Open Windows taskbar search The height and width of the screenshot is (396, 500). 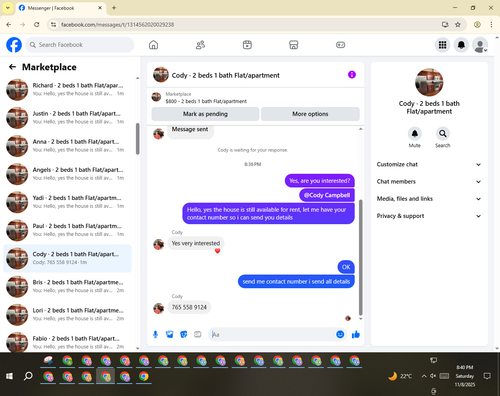point(28,376)
